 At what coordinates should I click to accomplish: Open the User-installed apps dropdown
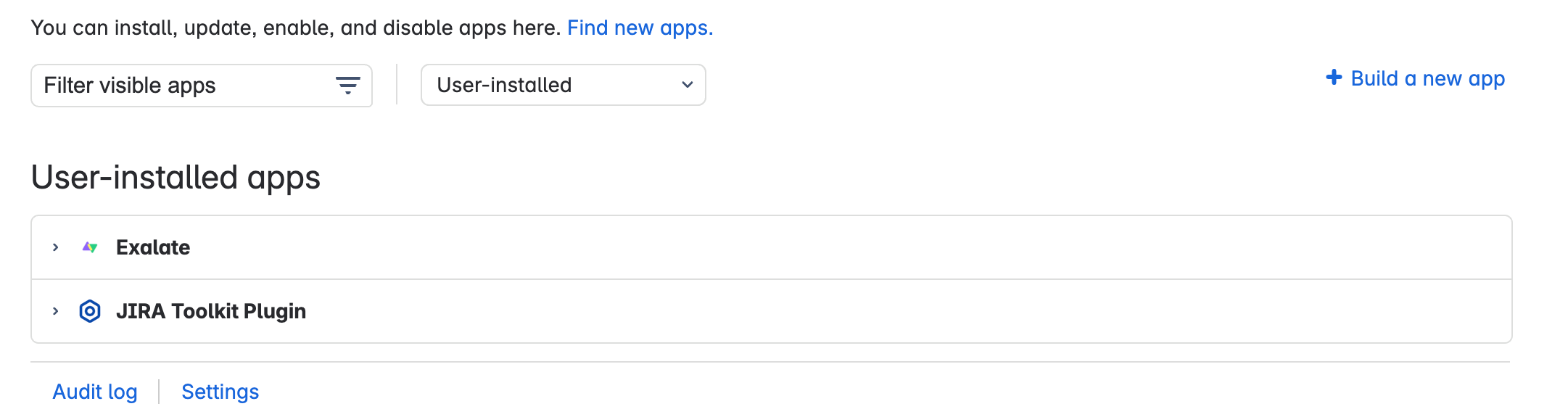point(563,85)
